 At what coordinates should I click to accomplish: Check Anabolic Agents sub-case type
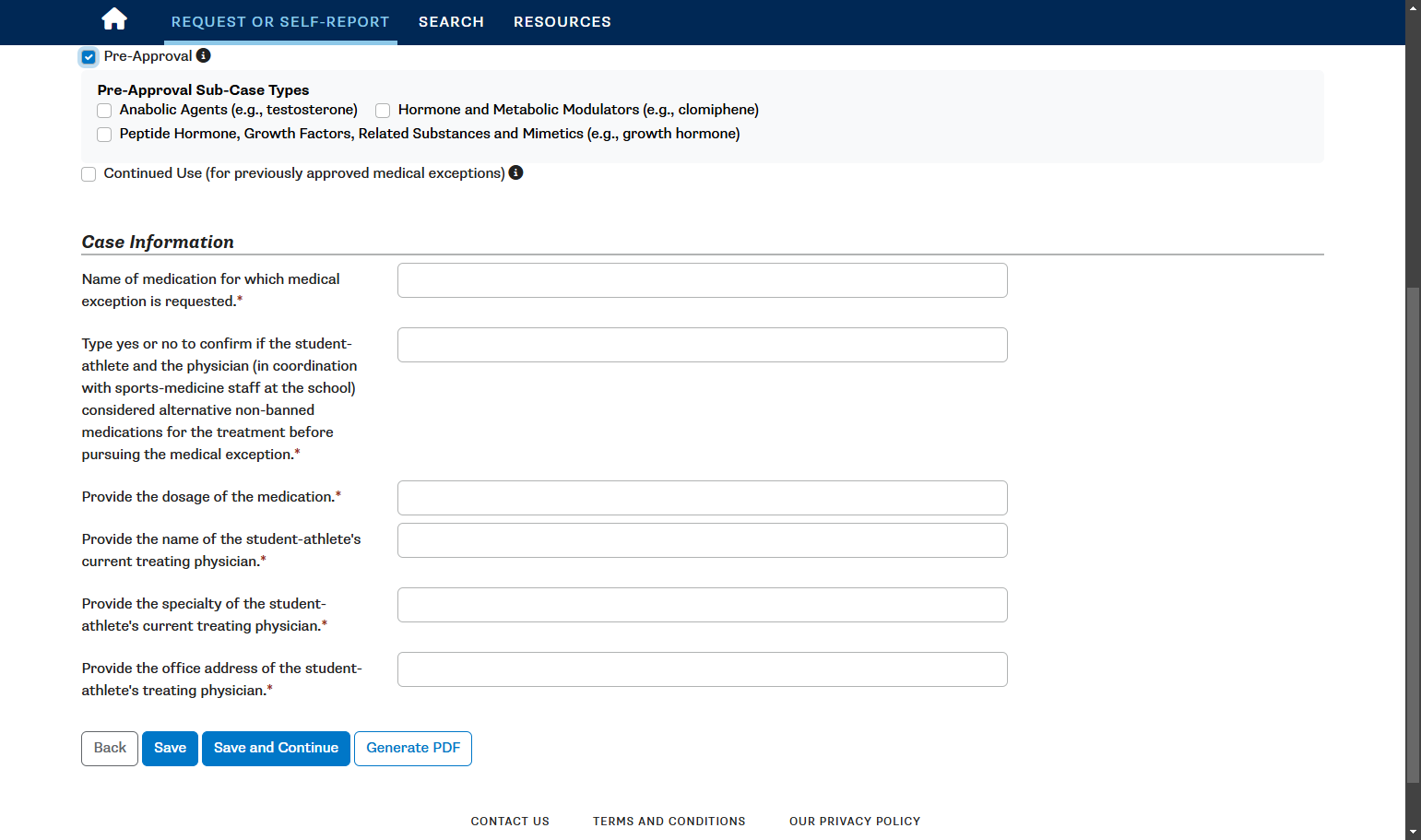point(104,111)
